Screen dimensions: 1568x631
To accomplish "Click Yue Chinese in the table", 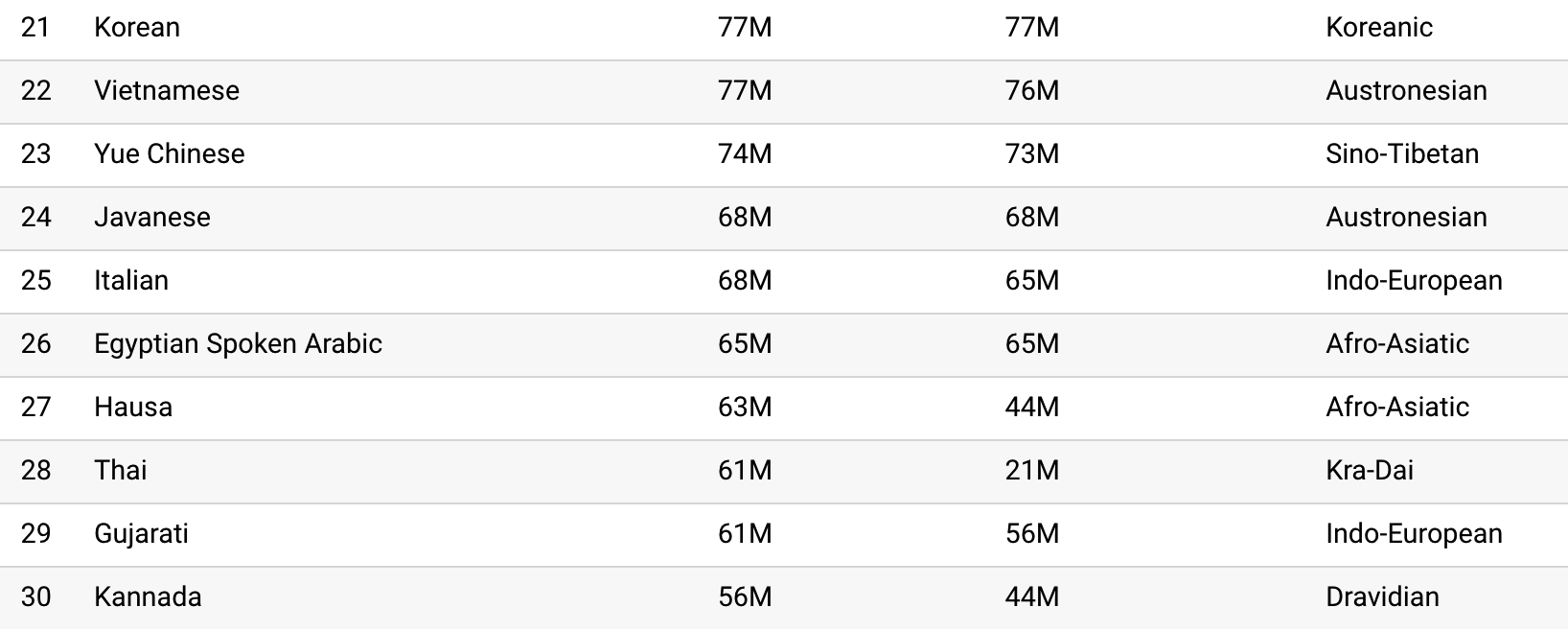I will tap(170, 153).
